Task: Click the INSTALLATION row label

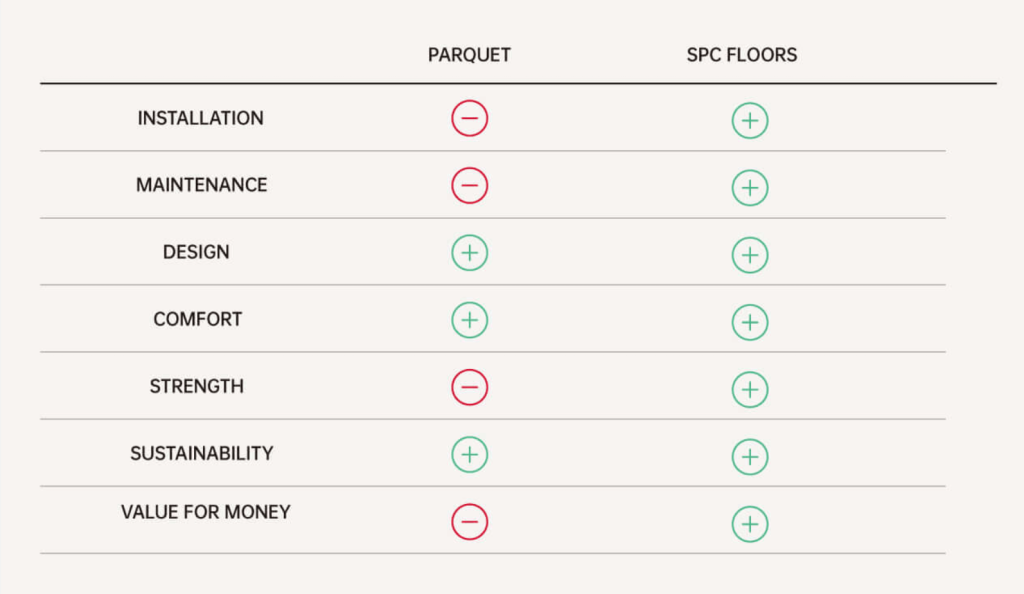Action: click(200, 118)
